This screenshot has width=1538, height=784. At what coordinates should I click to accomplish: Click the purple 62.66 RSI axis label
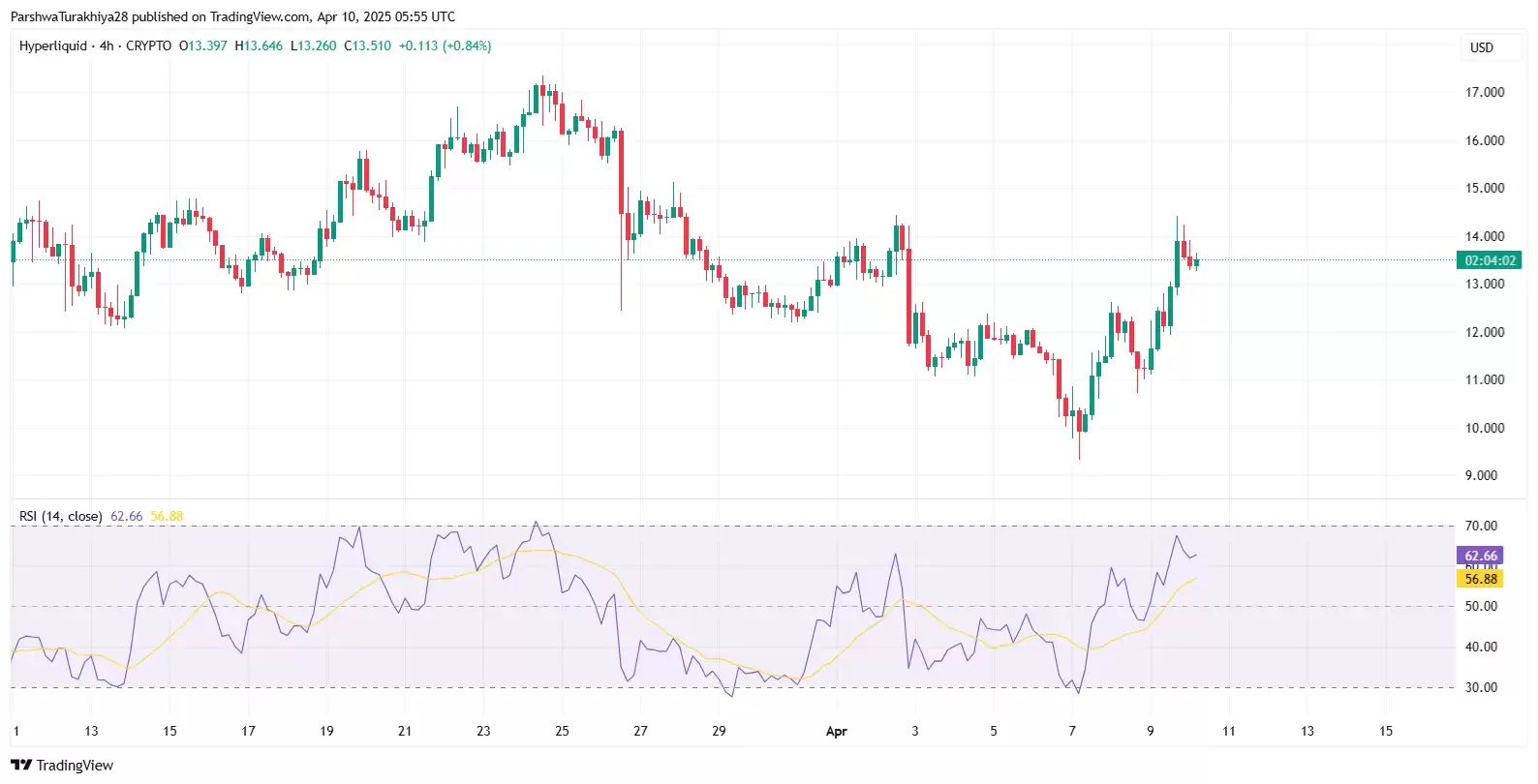point(1480,556)
